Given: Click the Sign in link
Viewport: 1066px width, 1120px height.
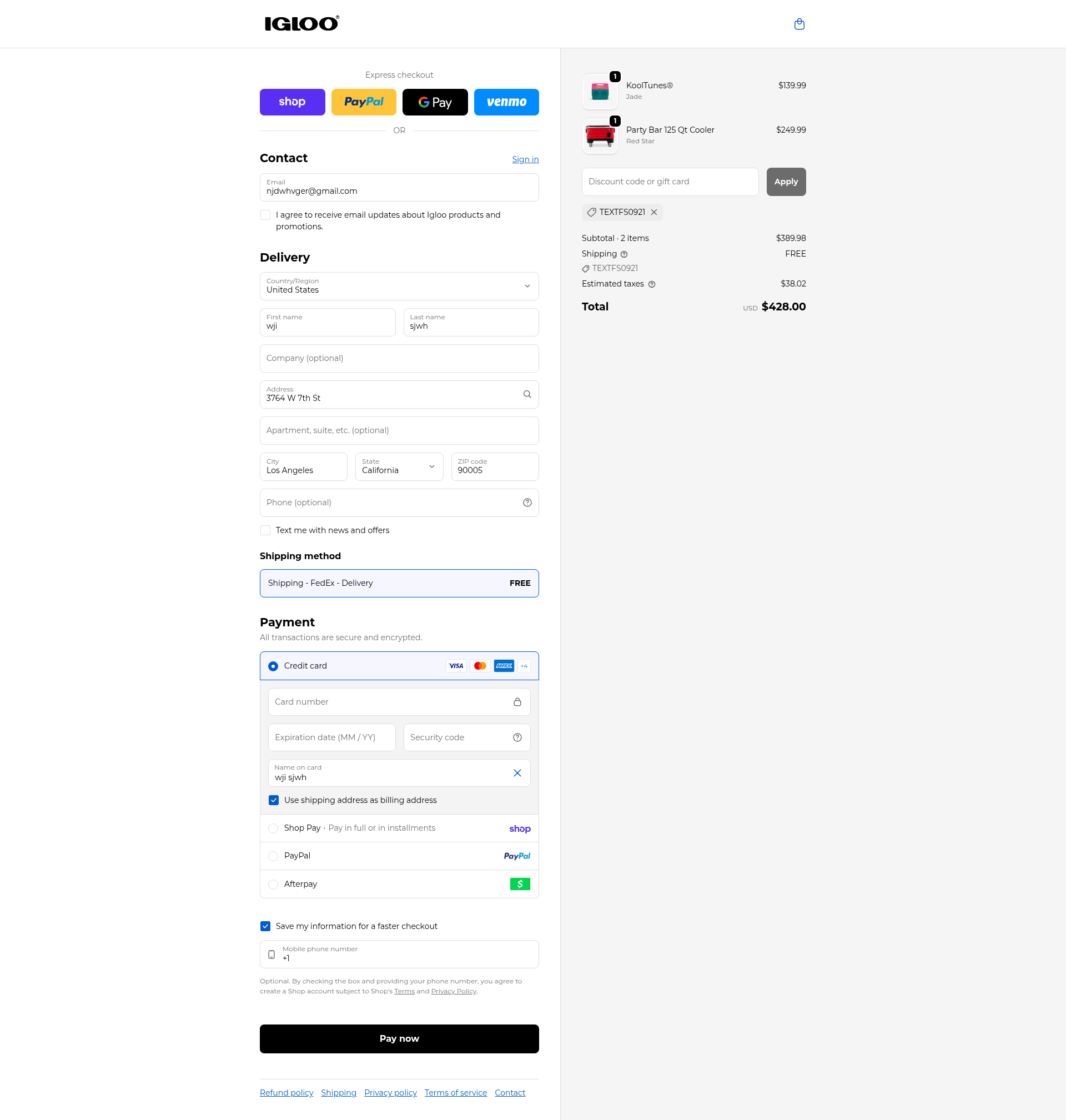Looking at the screenshot, I should pyautogui.click(x=525, y=159).
